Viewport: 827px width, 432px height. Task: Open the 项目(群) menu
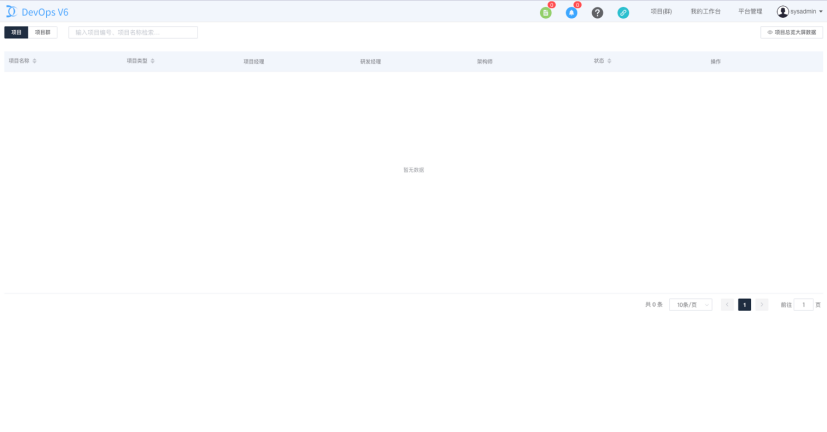661,12
